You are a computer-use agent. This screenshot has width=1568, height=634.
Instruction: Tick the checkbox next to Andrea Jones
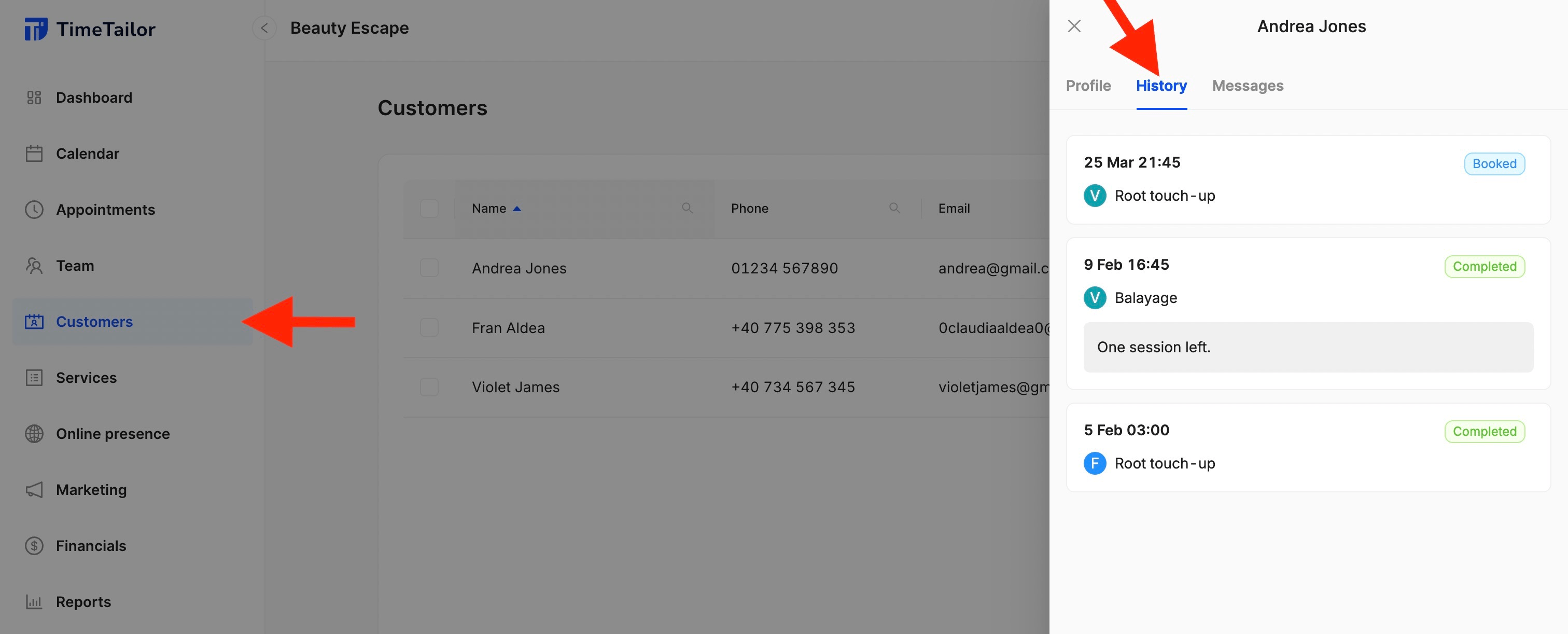pos(429,268)
